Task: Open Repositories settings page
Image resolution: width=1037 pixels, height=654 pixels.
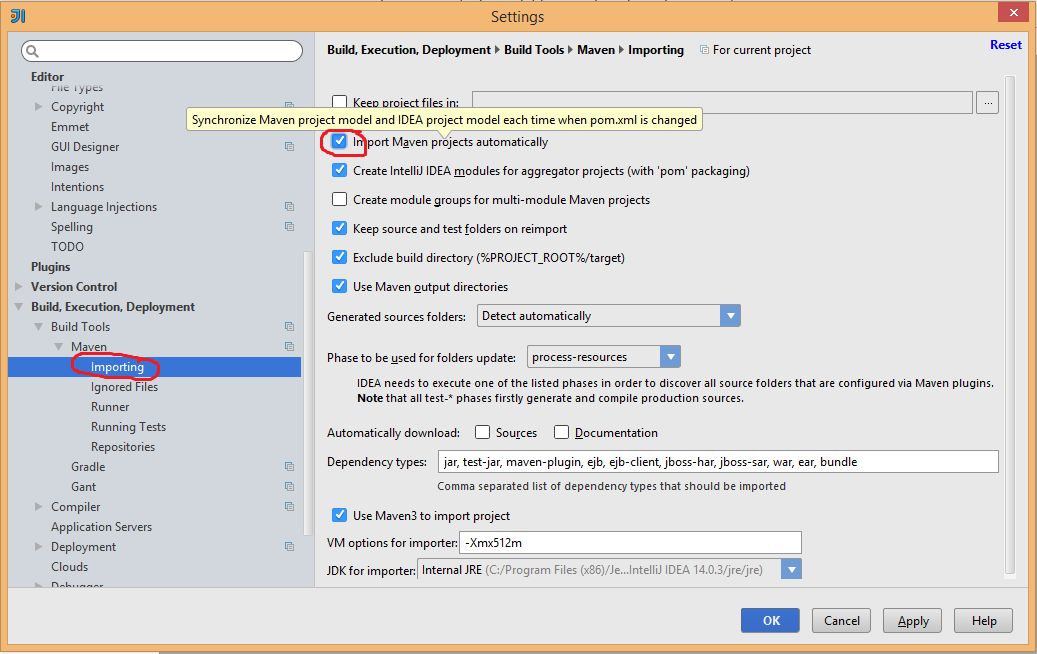Action: [x=123, y=446]
